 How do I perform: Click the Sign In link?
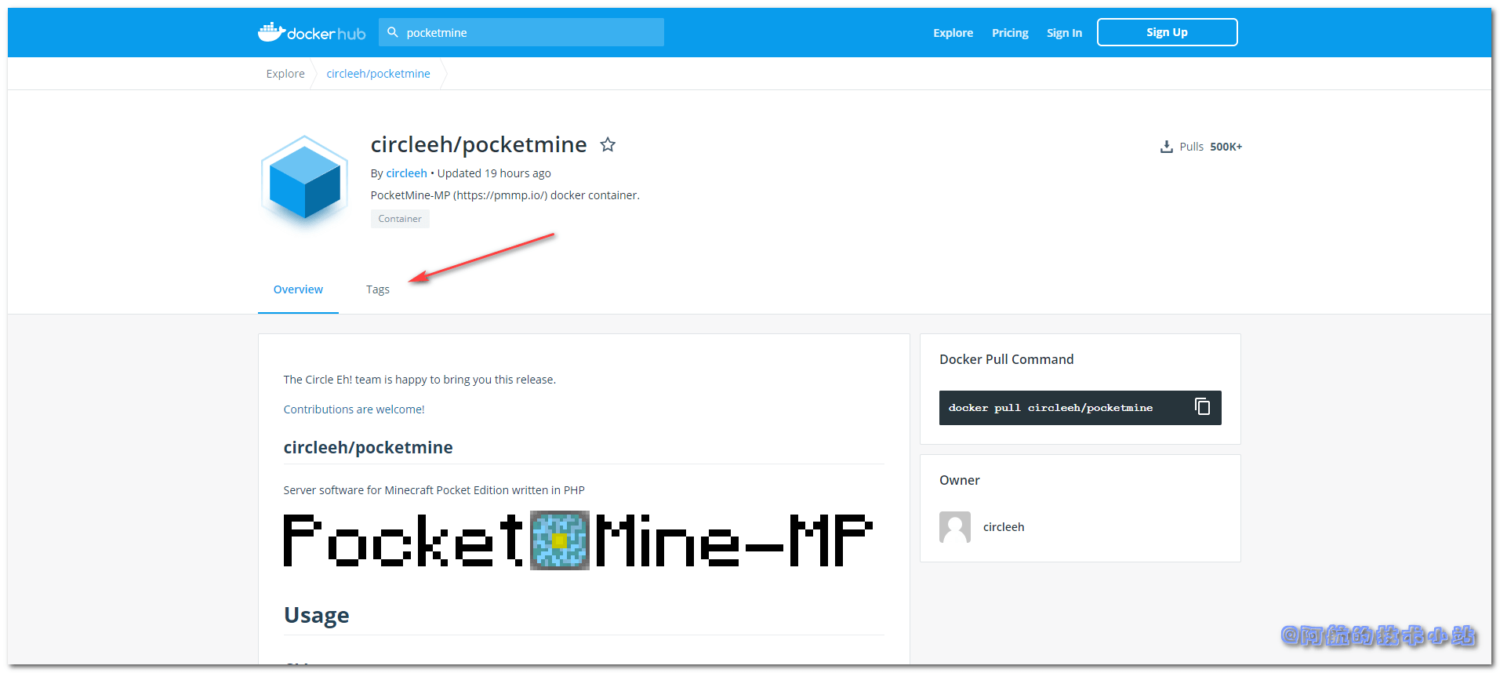coord(1064,32)
